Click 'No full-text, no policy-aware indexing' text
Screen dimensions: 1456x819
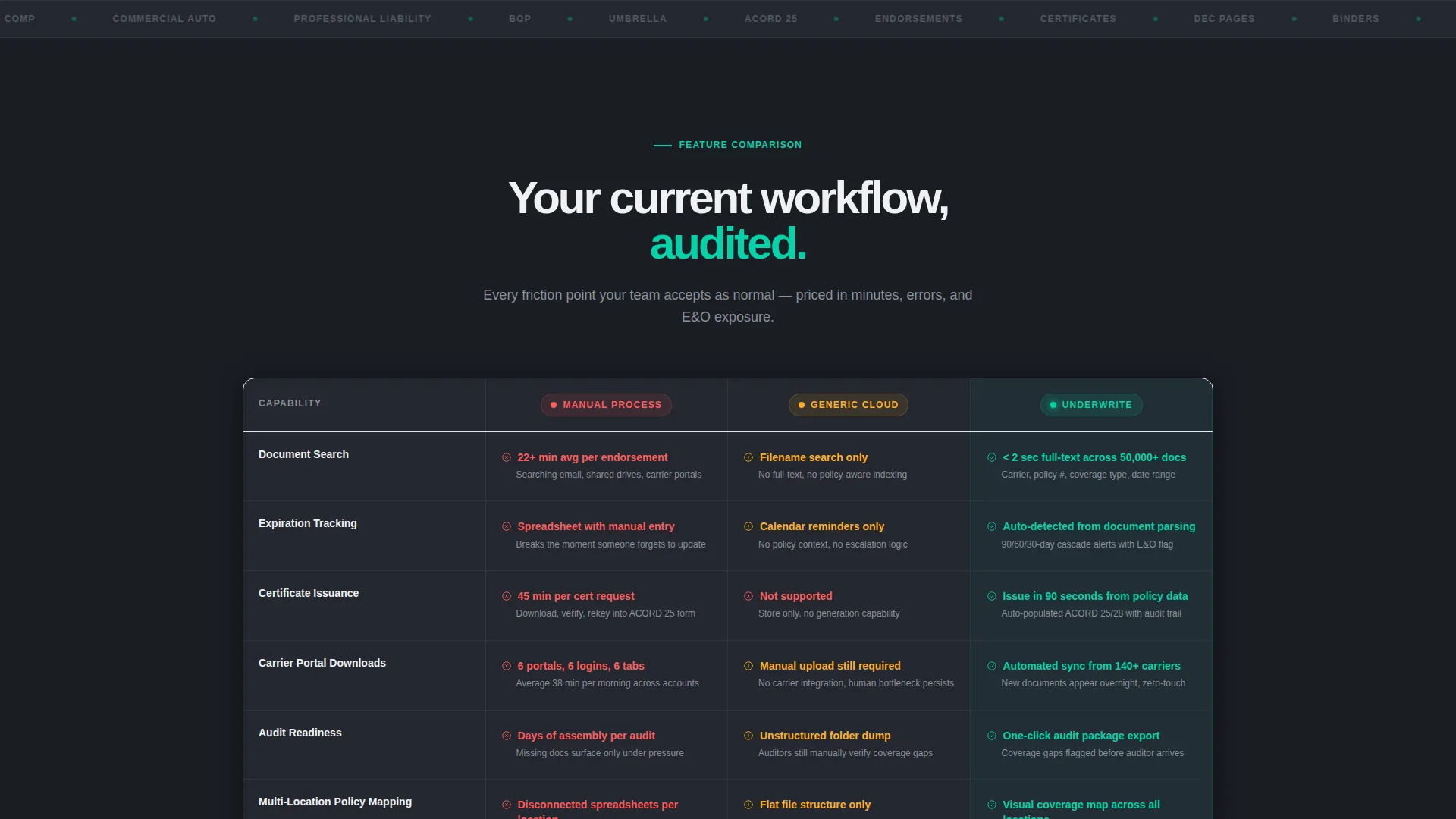click(833, 475)
